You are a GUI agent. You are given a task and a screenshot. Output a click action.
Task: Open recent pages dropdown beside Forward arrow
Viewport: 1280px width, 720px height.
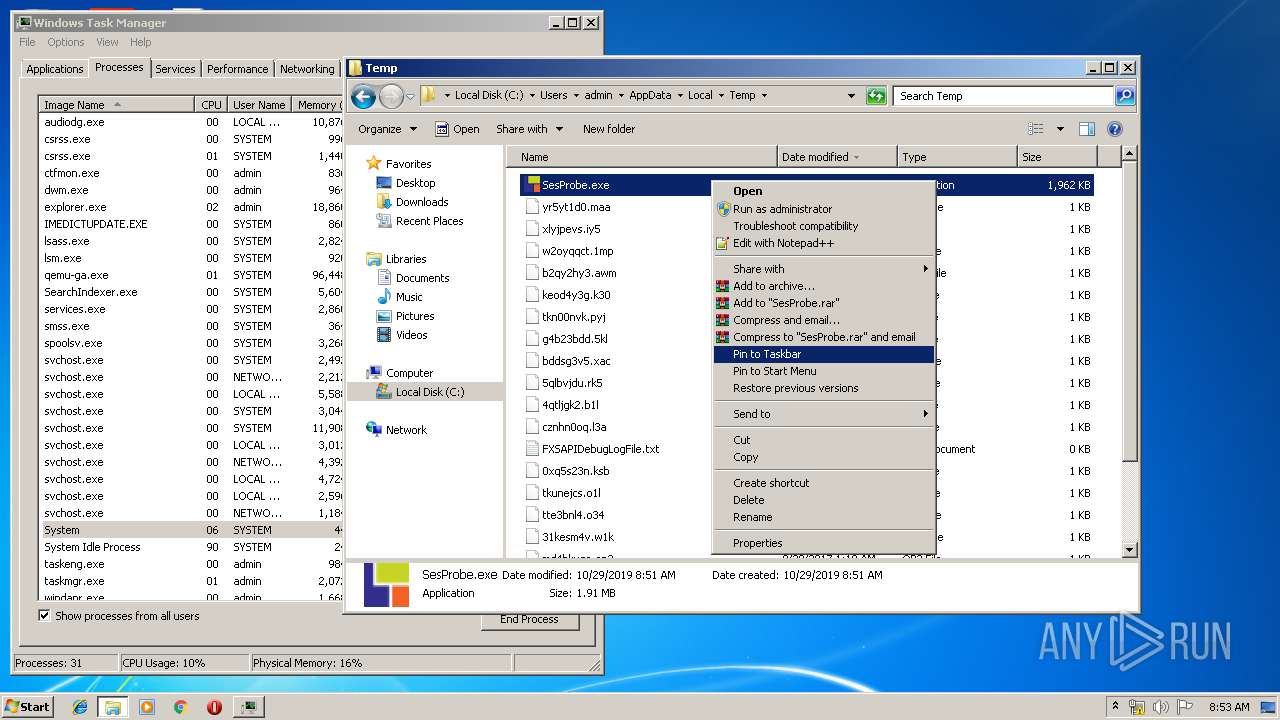pyautogui.click(x=410, y=97)
